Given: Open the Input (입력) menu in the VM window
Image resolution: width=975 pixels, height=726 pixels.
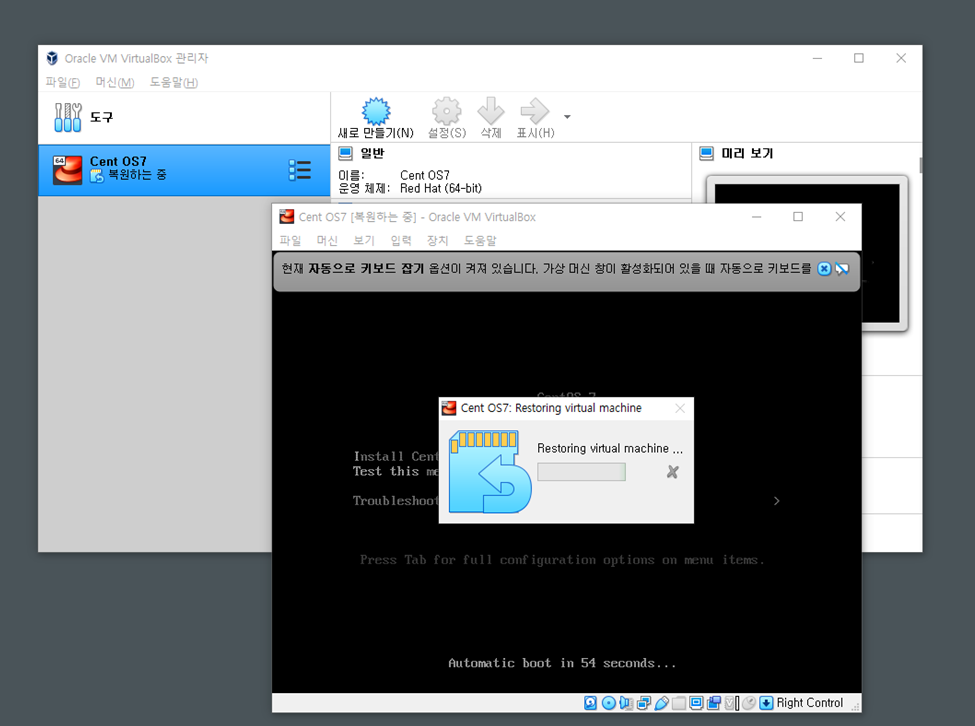Looking at the screenshot, I should point(401,240).
